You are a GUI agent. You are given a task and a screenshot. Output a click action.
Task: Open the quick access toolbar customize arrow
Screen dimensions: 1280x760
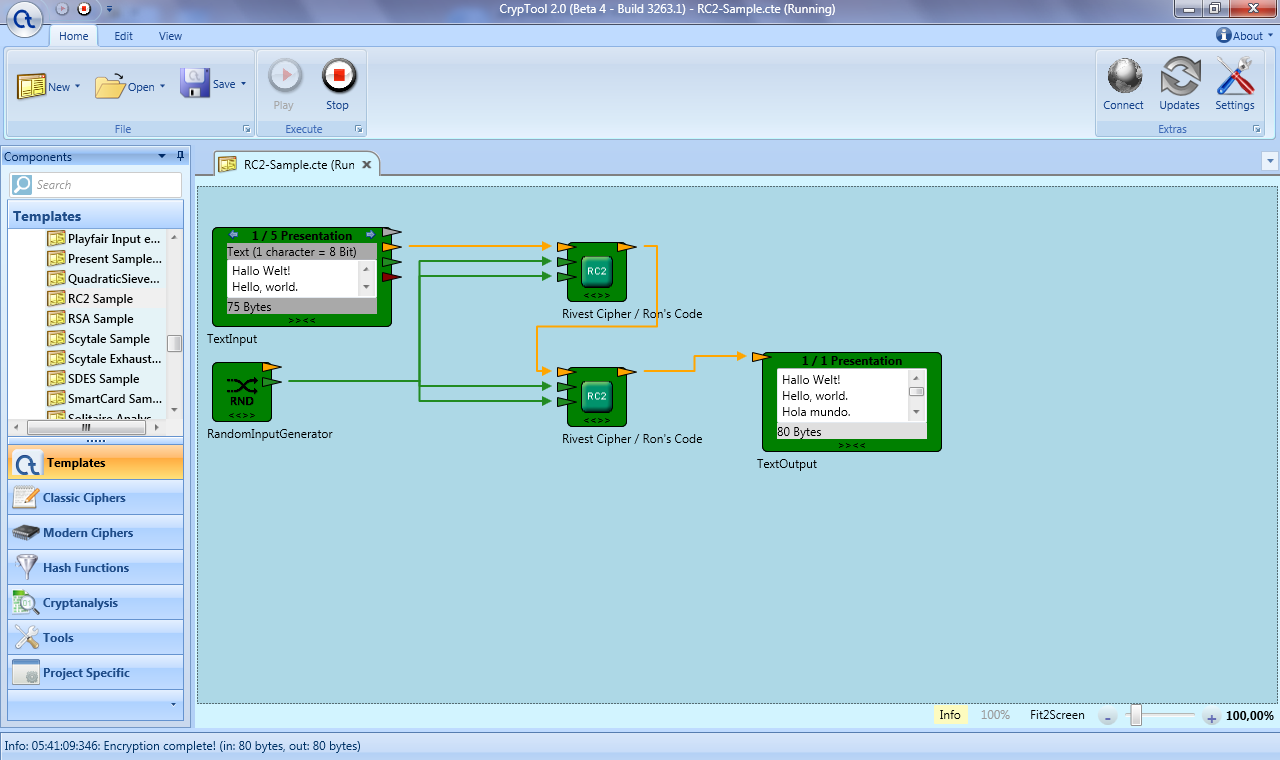coord(107,9)
